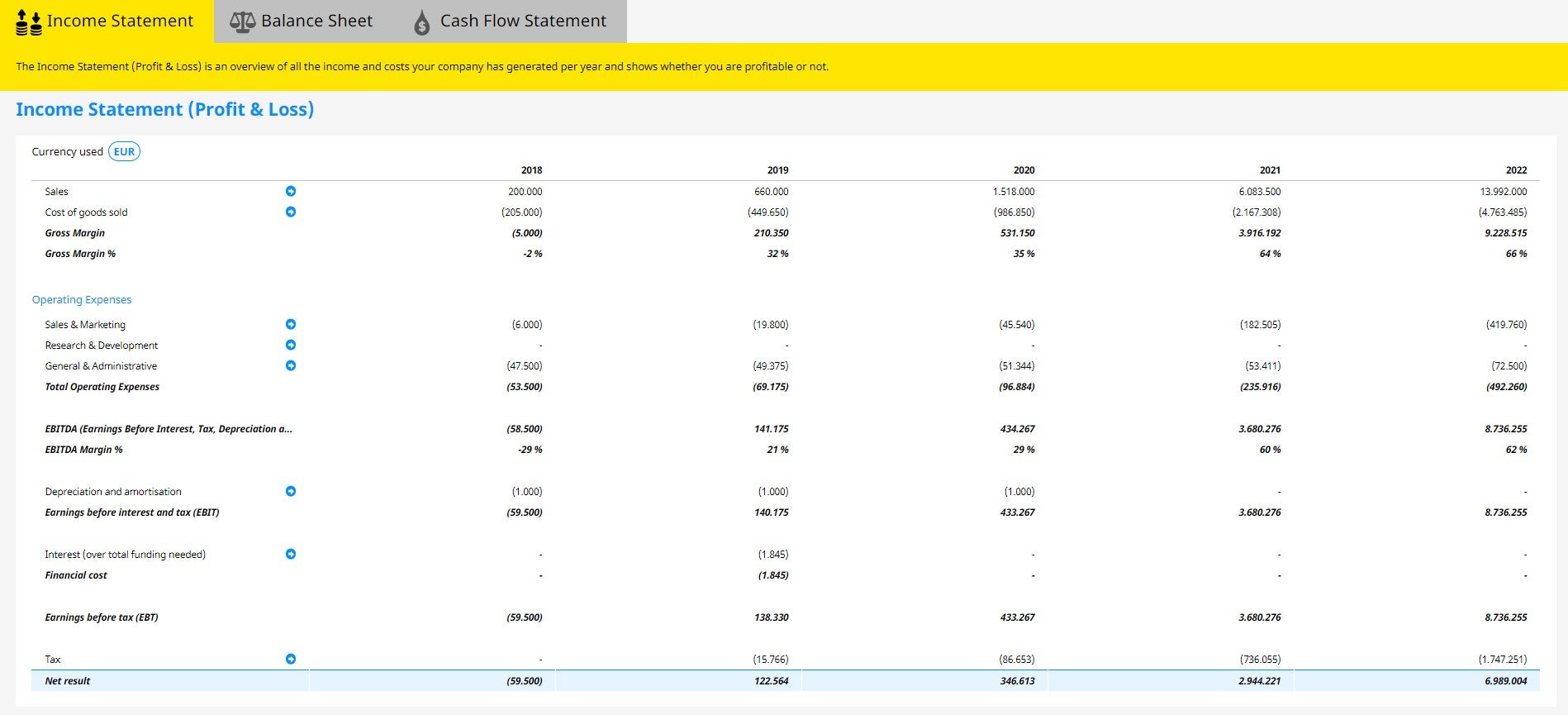
Task: Click the EUR currency badge
Action: coord(124,151)
